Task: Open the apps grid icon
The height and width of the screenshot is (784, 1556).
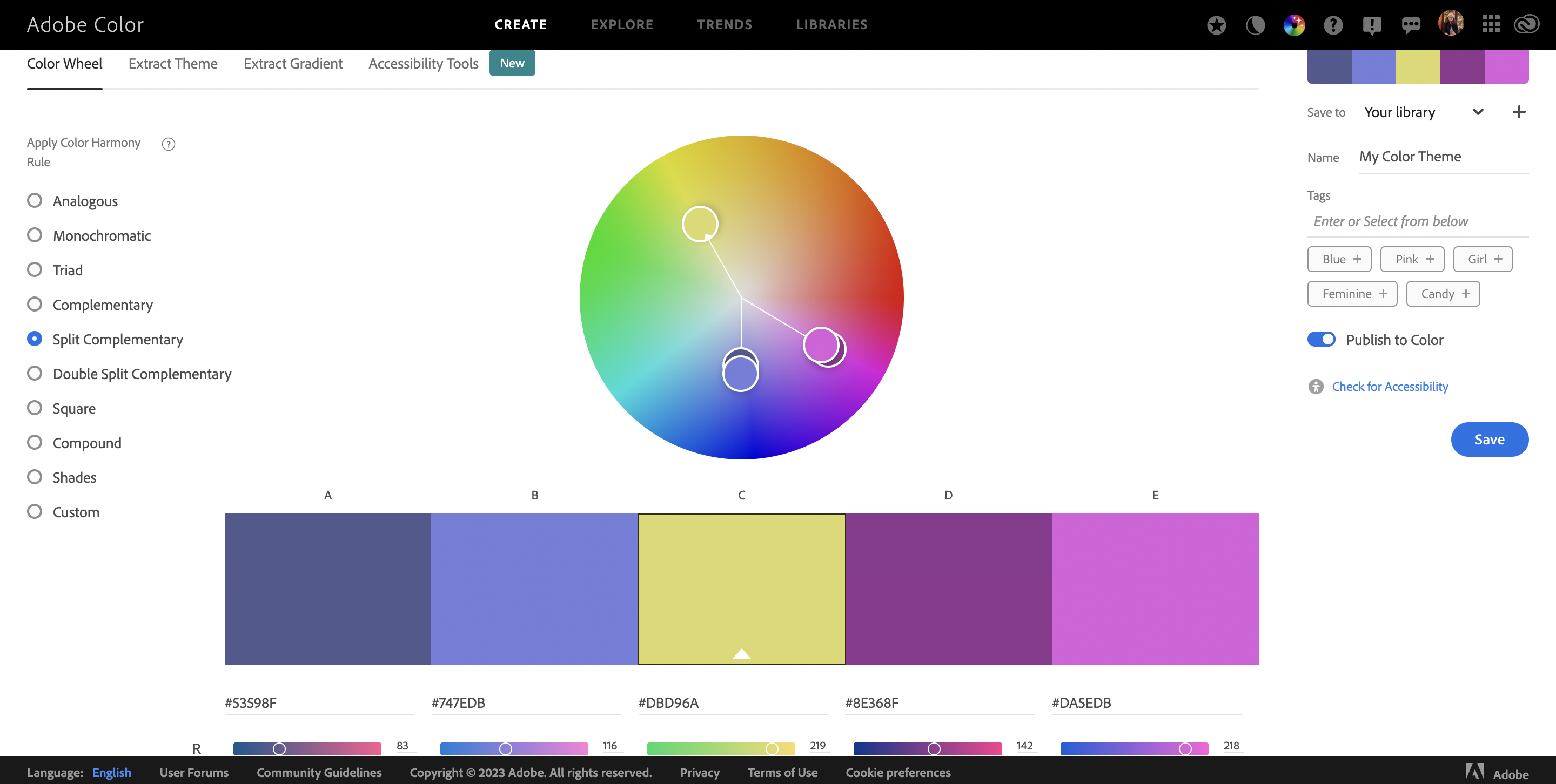Action: click(x=1491, y=25)
